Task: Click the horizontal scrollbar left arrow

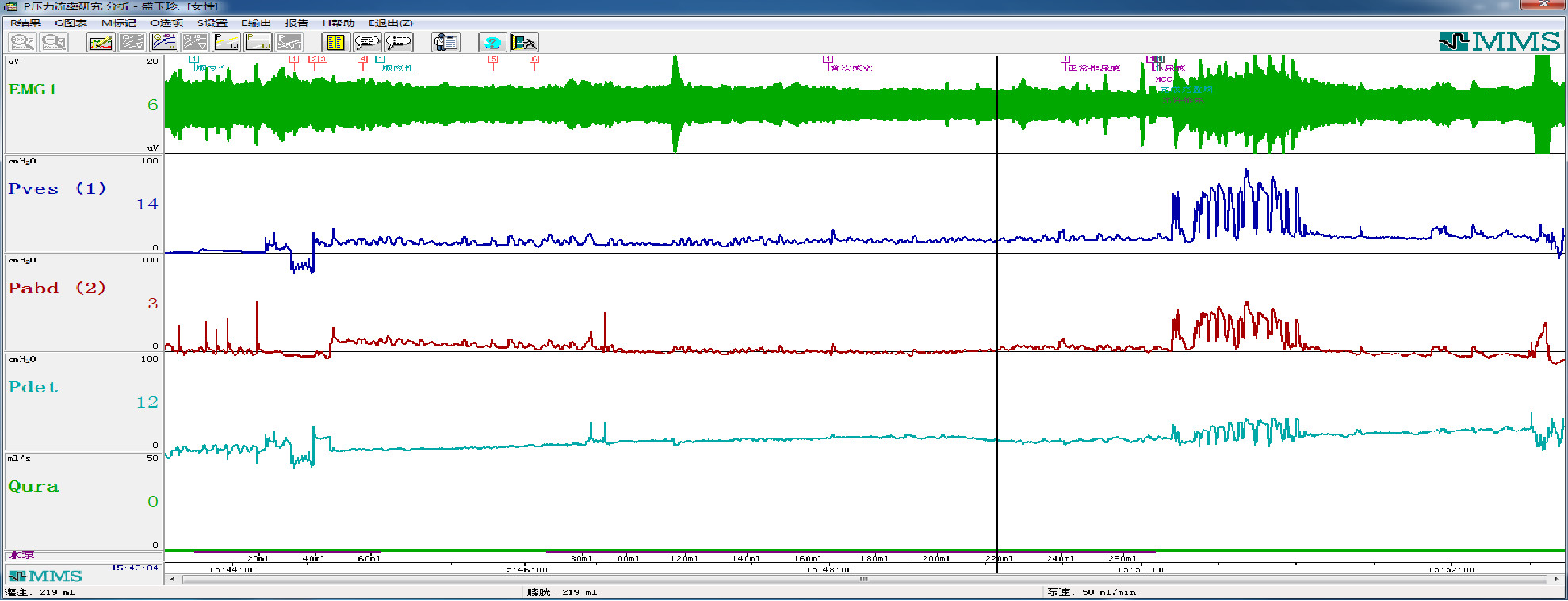Action: pos(172,580)
